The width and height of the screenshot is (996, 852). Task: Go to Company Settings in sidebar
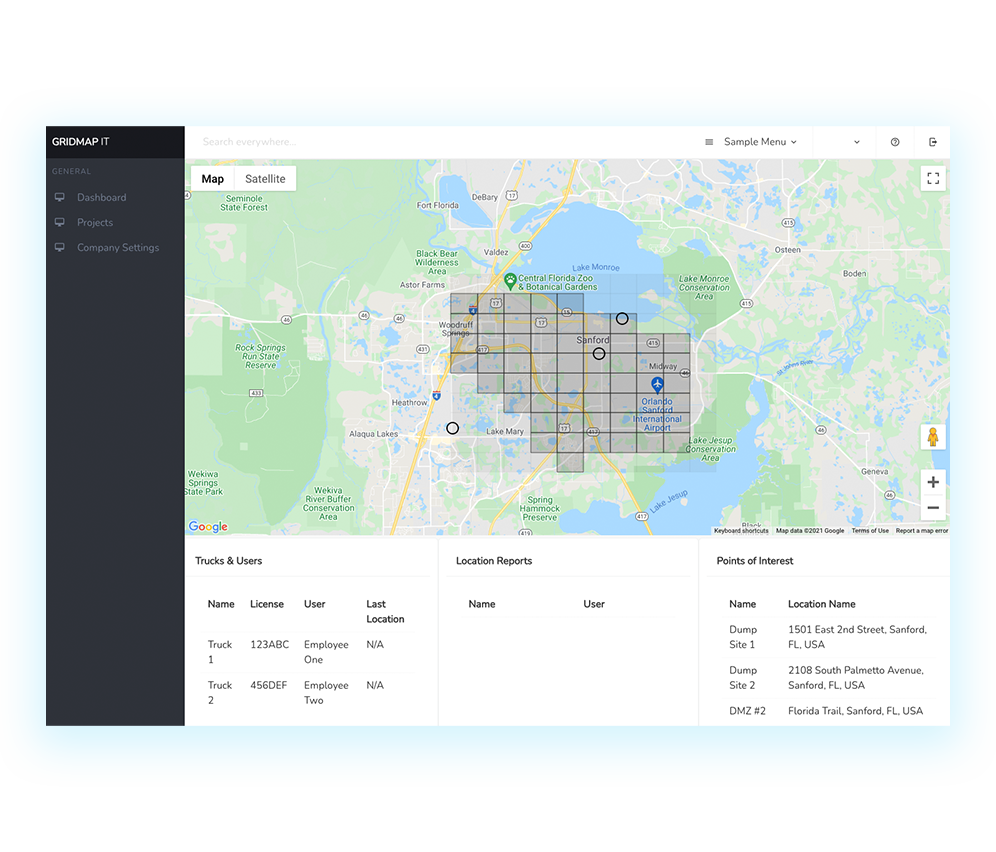[x=118, y=248]
